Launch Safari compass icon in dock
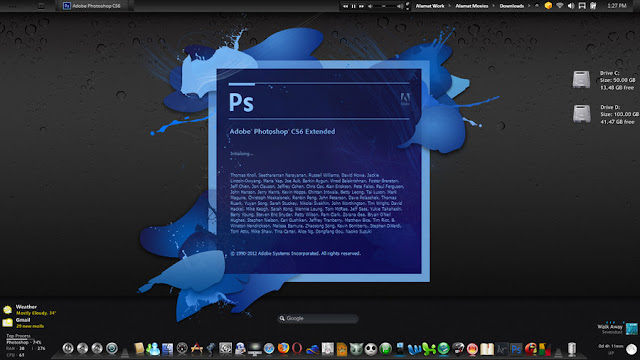The height and width of the screenshot is (360, 640). click(269, 349)
